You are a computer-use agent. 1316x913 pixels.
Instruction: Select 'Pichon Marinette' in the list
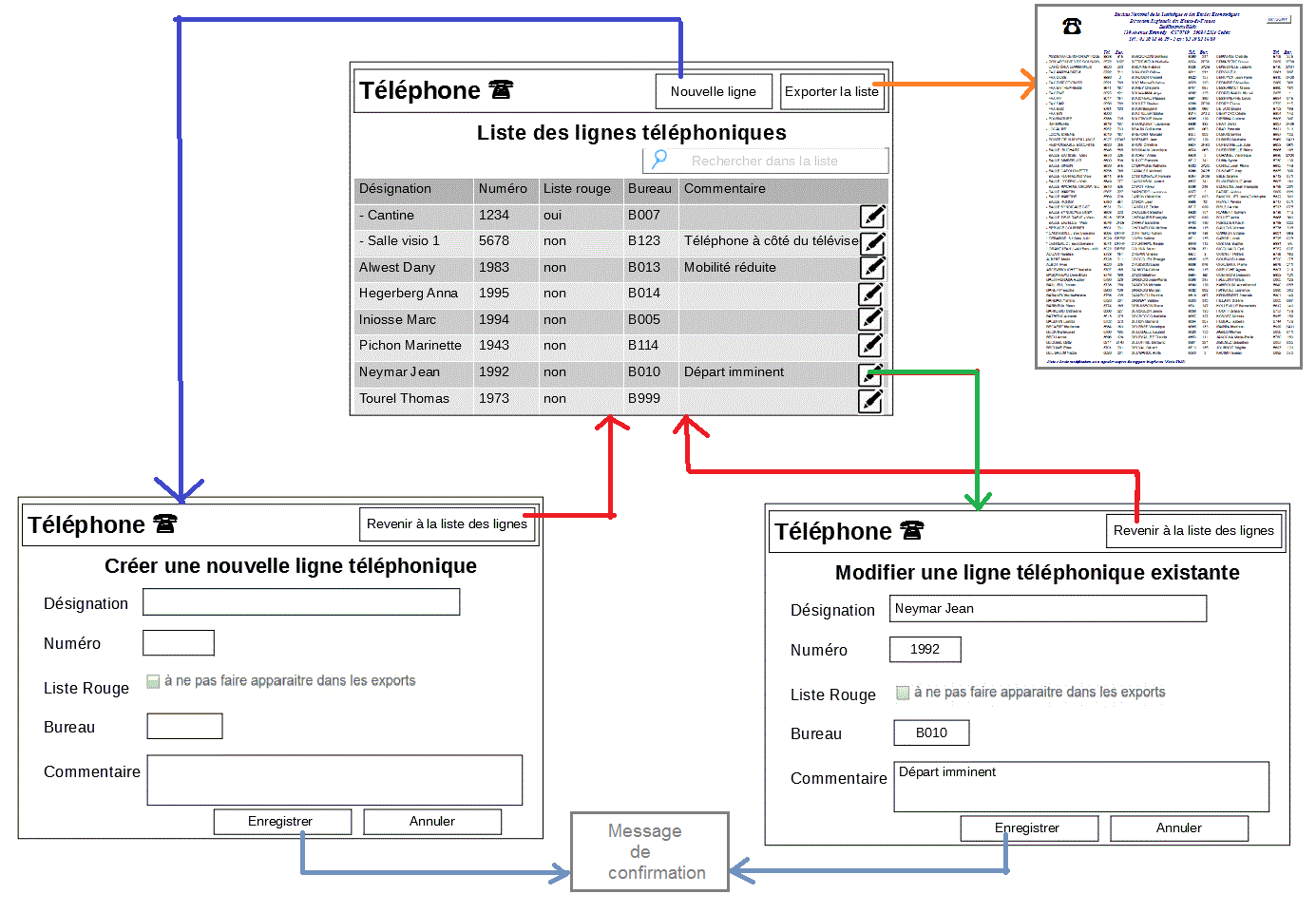pyautogui.click(x=410, y=345)
